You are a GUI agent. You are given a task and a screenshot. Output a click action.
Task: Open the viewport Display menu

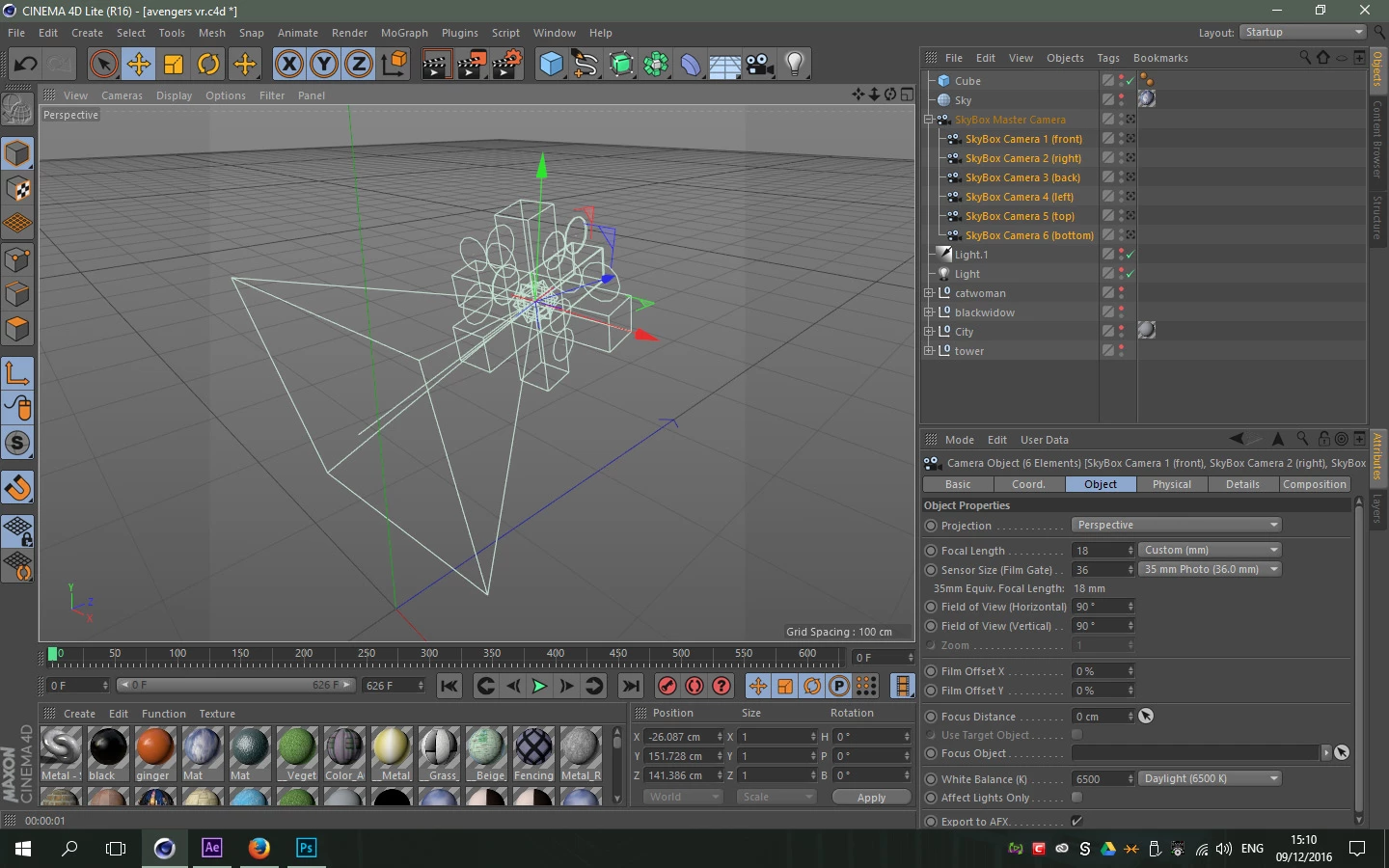[174, 95]
